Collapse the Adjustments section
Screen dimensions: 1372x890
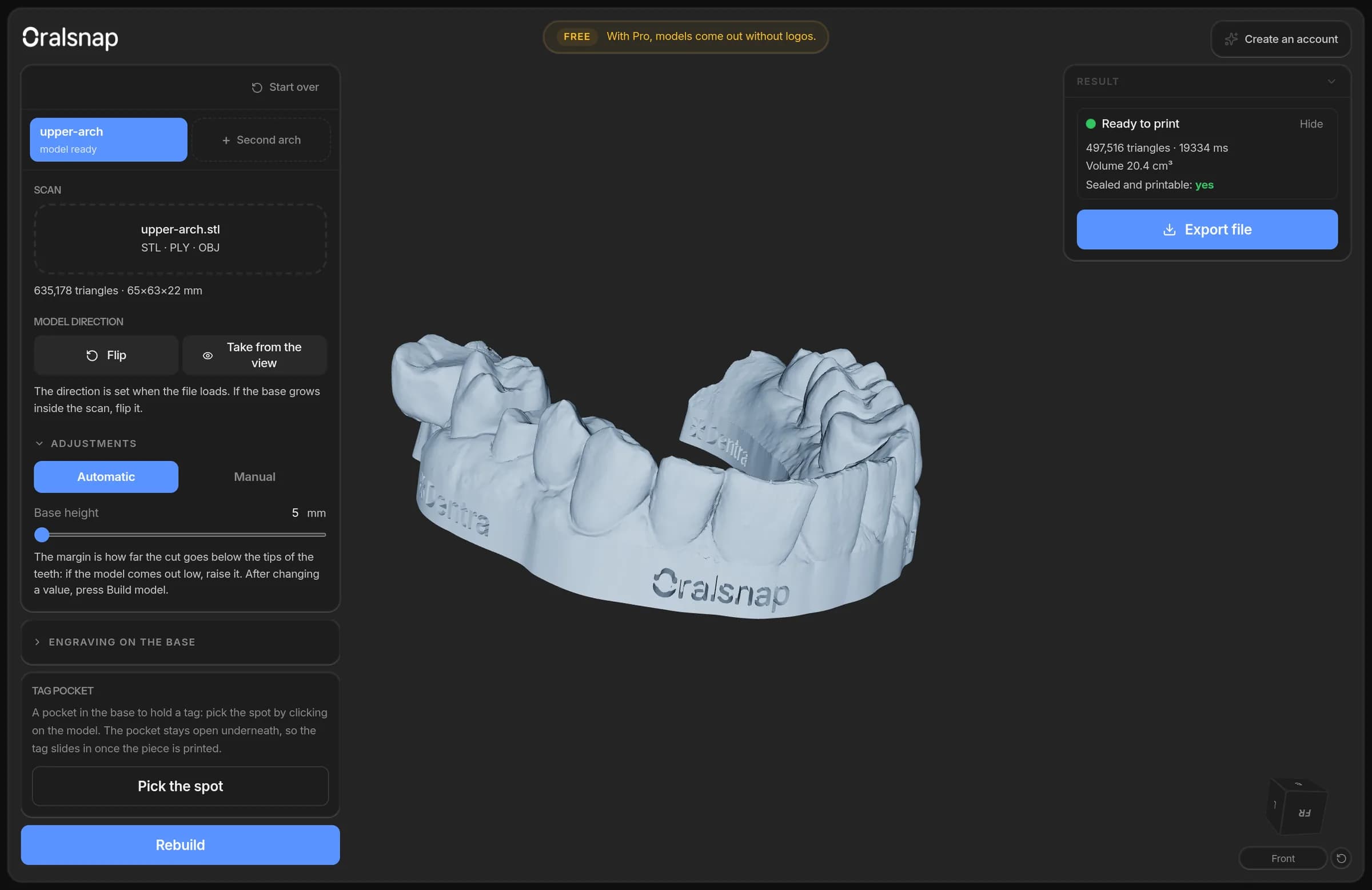coord(85,443)
